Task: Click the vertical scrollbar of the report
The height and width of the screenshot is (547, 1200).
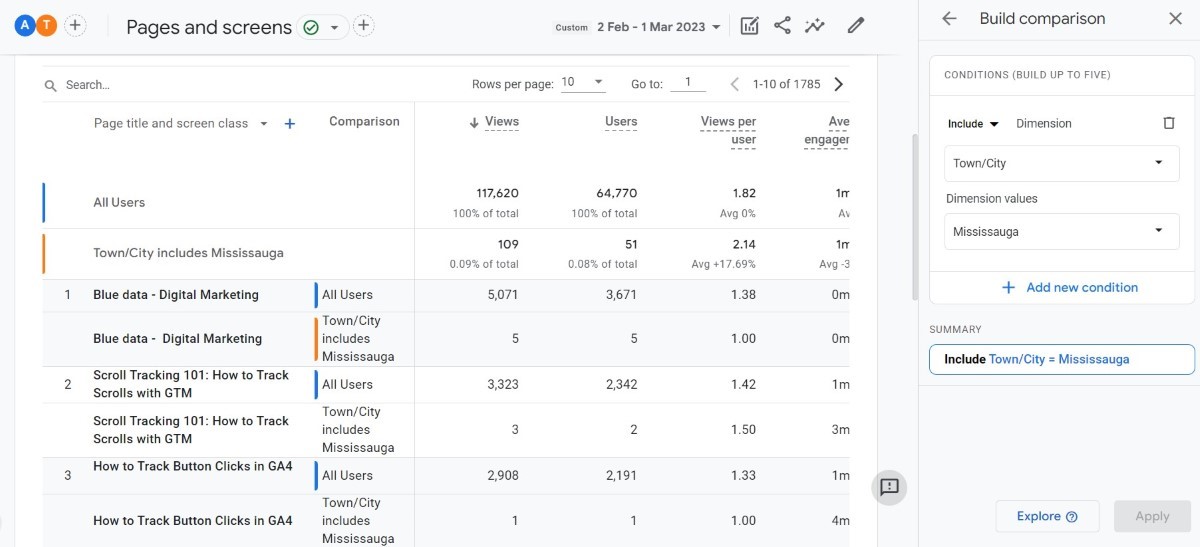Action: click(913, 215)
